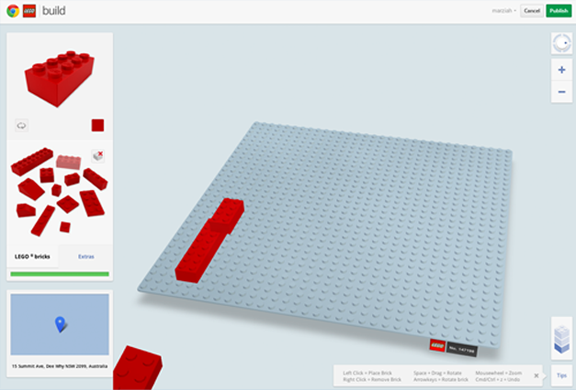Zoom out with the minus button
Image resolution: width=576 pixels, height=390 pixels.
pyautogui.click(x=562, y=92)
